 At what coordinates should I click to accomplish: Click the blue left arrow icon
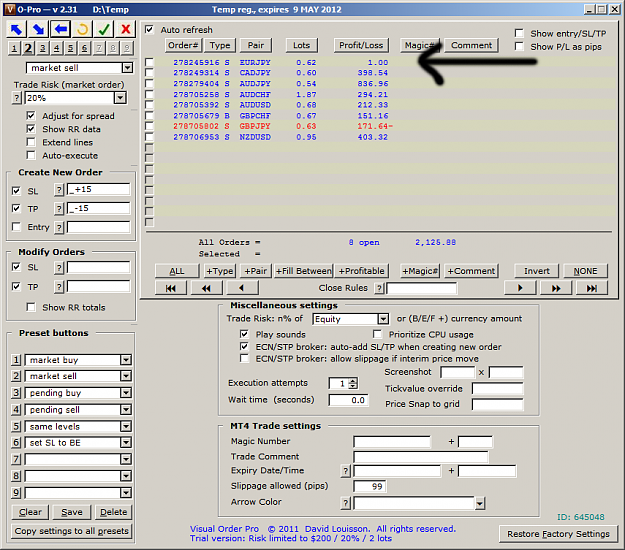click(x=61, y=29)
